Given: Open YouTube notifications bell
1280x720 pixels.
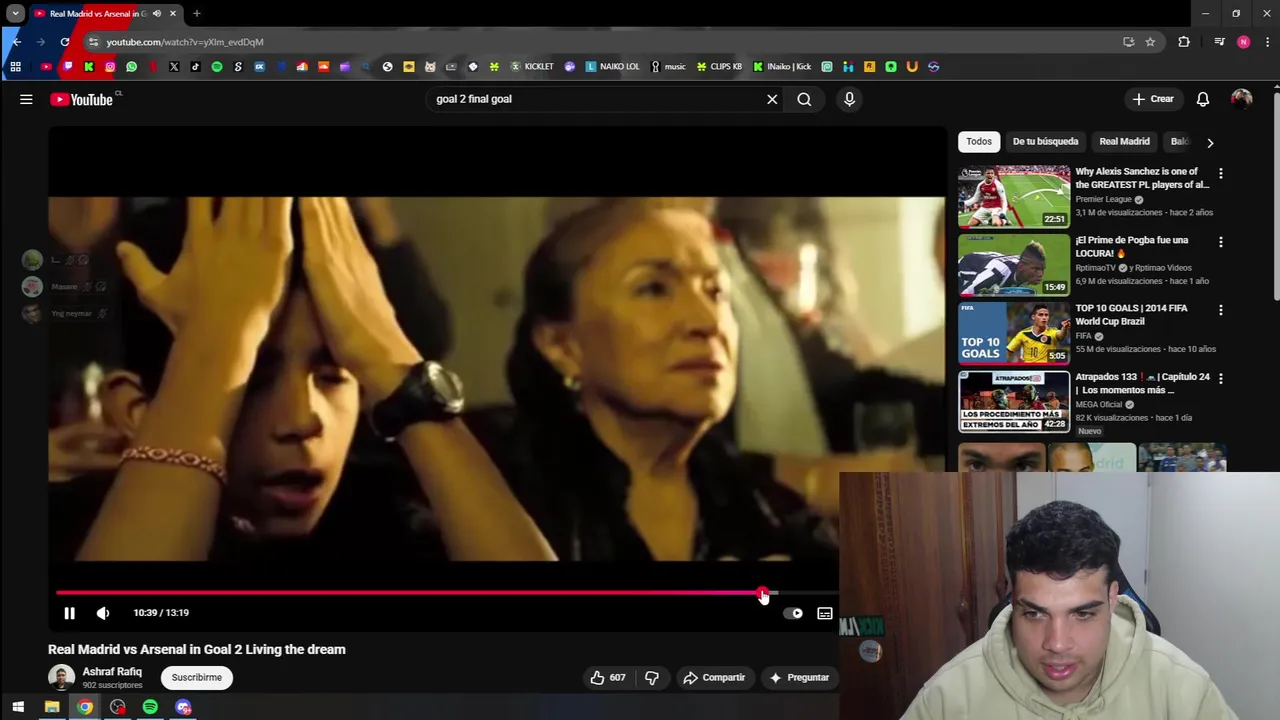Looking at the screenshot, I should (1203, 99).
